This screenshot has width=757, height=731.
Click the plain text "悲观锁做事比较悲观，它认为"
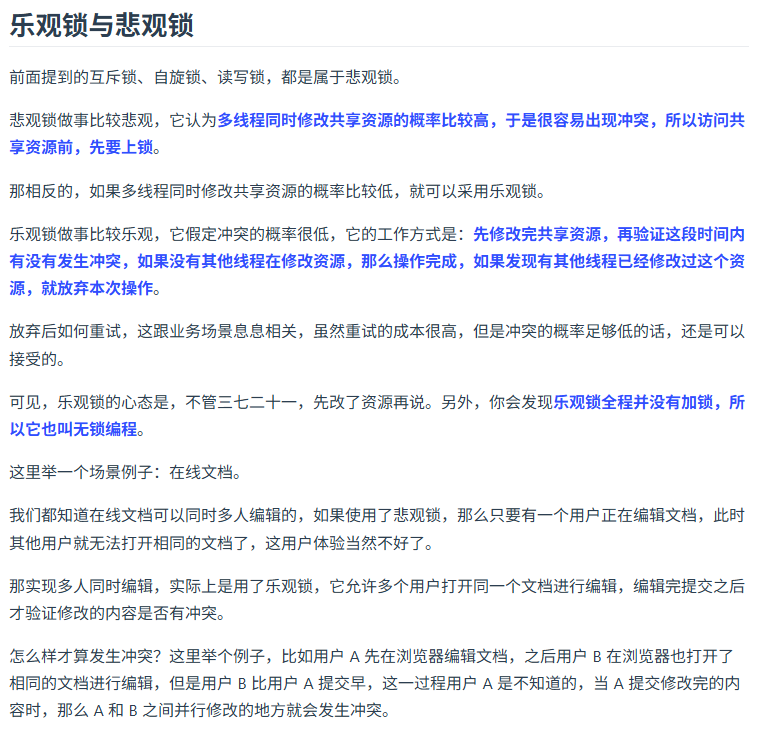[113, 120]
